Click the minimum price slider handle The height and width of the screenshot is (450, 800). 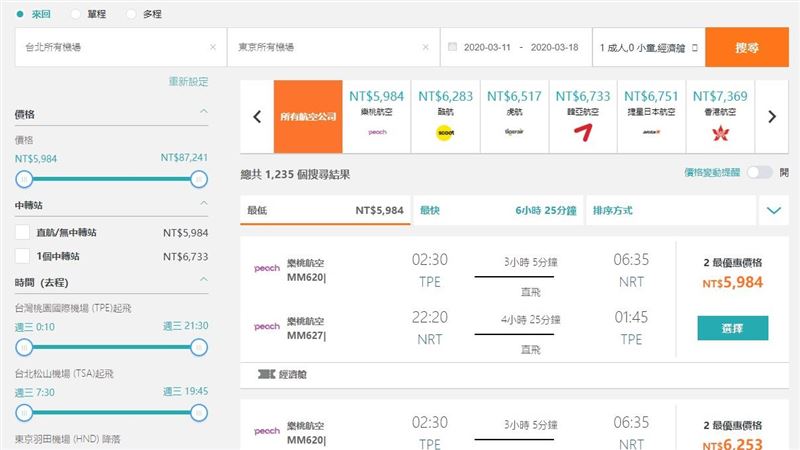click(24, 179)
